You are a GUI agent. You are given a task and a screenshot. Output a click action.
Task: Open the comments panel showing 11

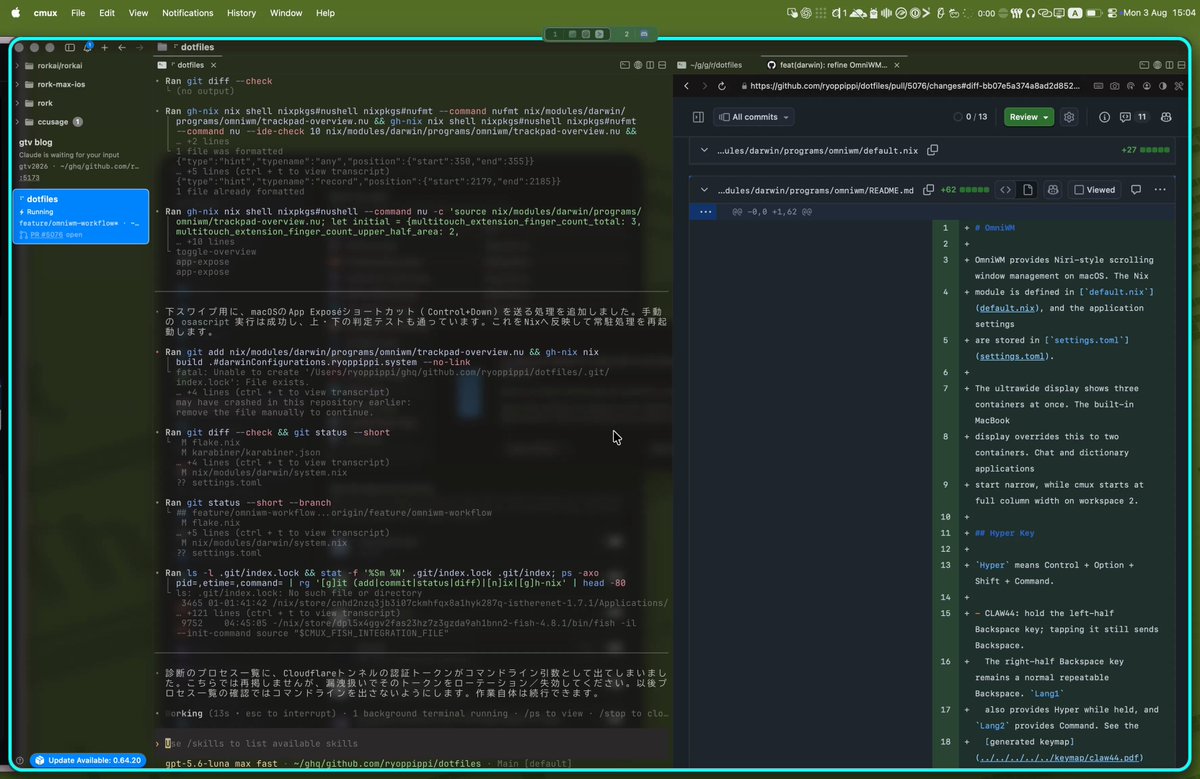pyautogui.click(x=1134, y=117)
